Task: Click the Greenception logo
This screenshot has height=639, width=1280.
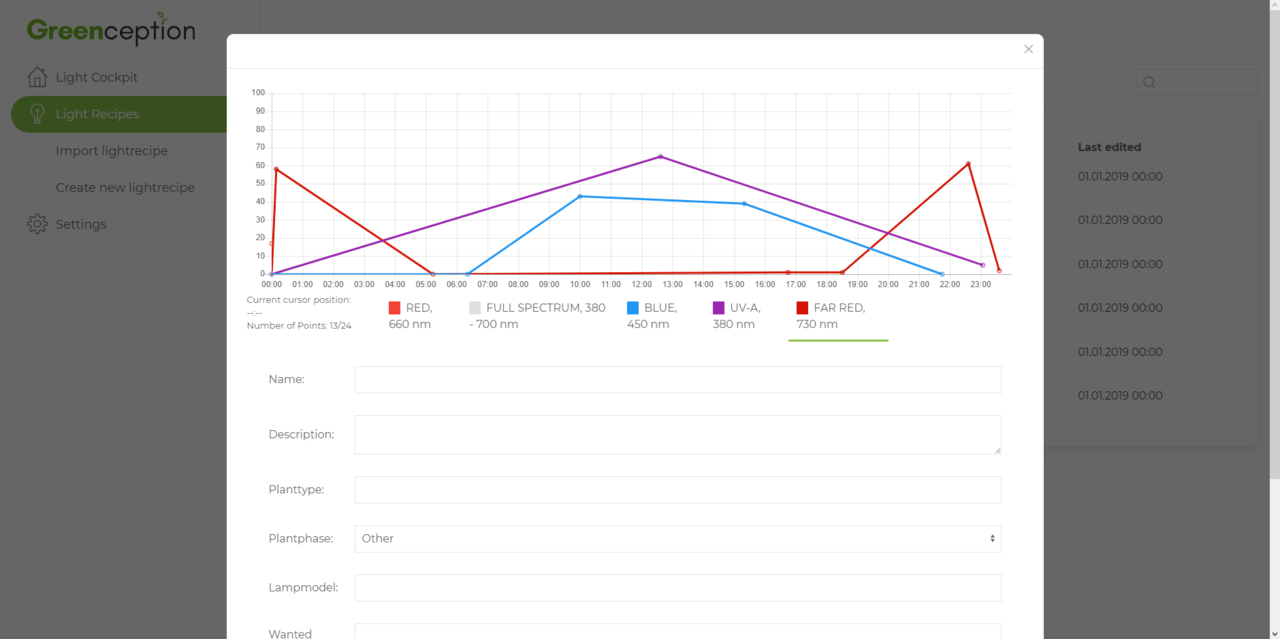Action: pyautogui.click(x=111, y=31)
